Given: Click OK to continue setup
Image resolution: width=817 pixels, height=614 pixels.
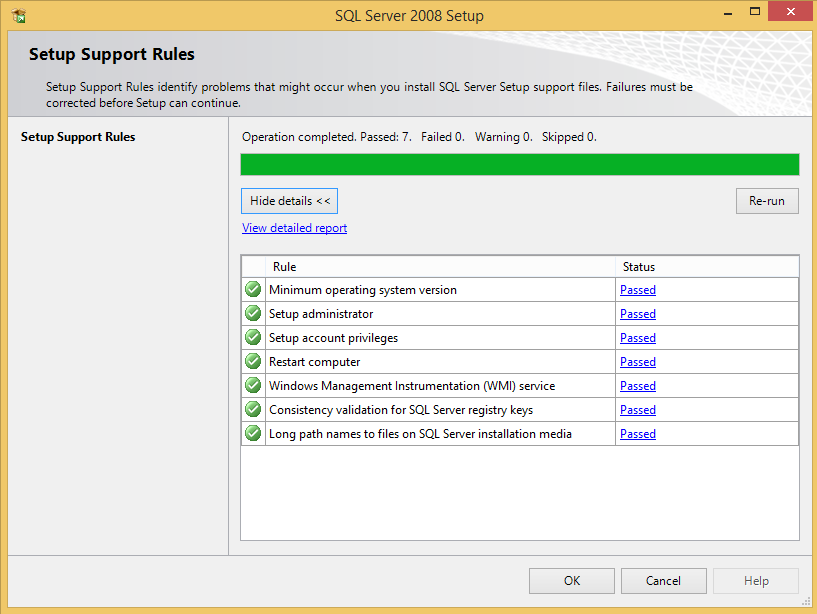Looking at the screenshot, I should pyautogui.click(x=571, y=581).
